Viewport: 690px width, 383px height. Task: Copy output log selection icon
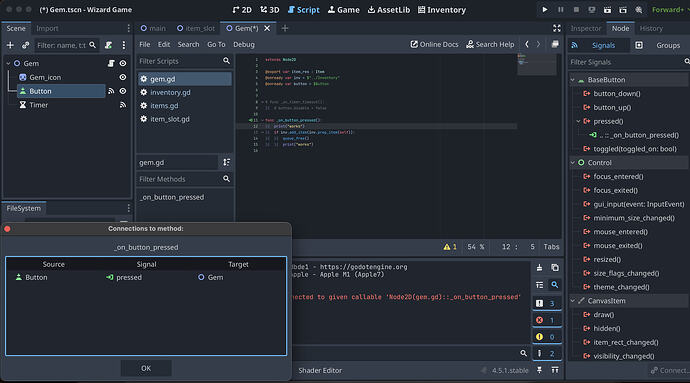point(555,268)
